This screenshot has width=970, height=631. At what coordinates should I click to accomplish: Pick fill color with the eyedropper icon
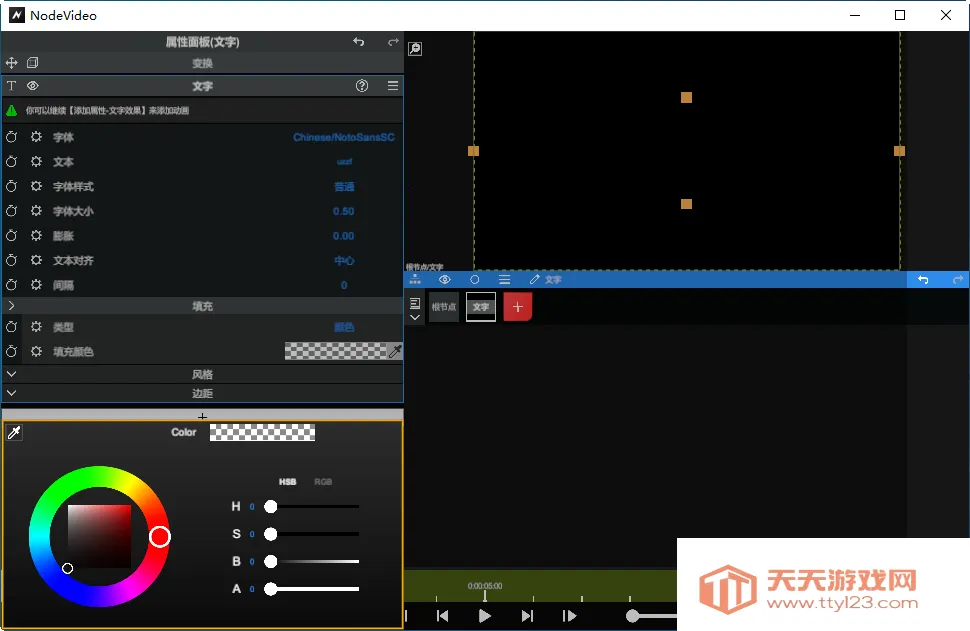point(396,351)
